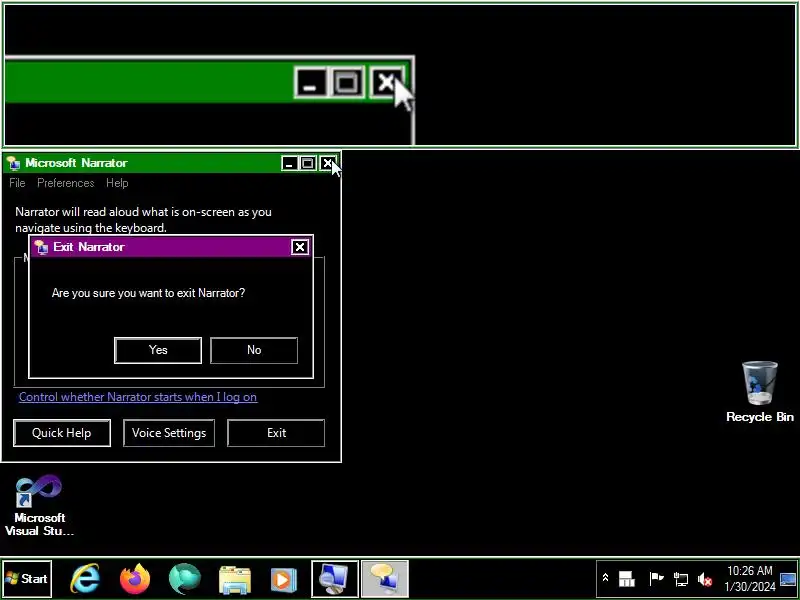Open the File menu in Narrator

[x=17, y=183]
